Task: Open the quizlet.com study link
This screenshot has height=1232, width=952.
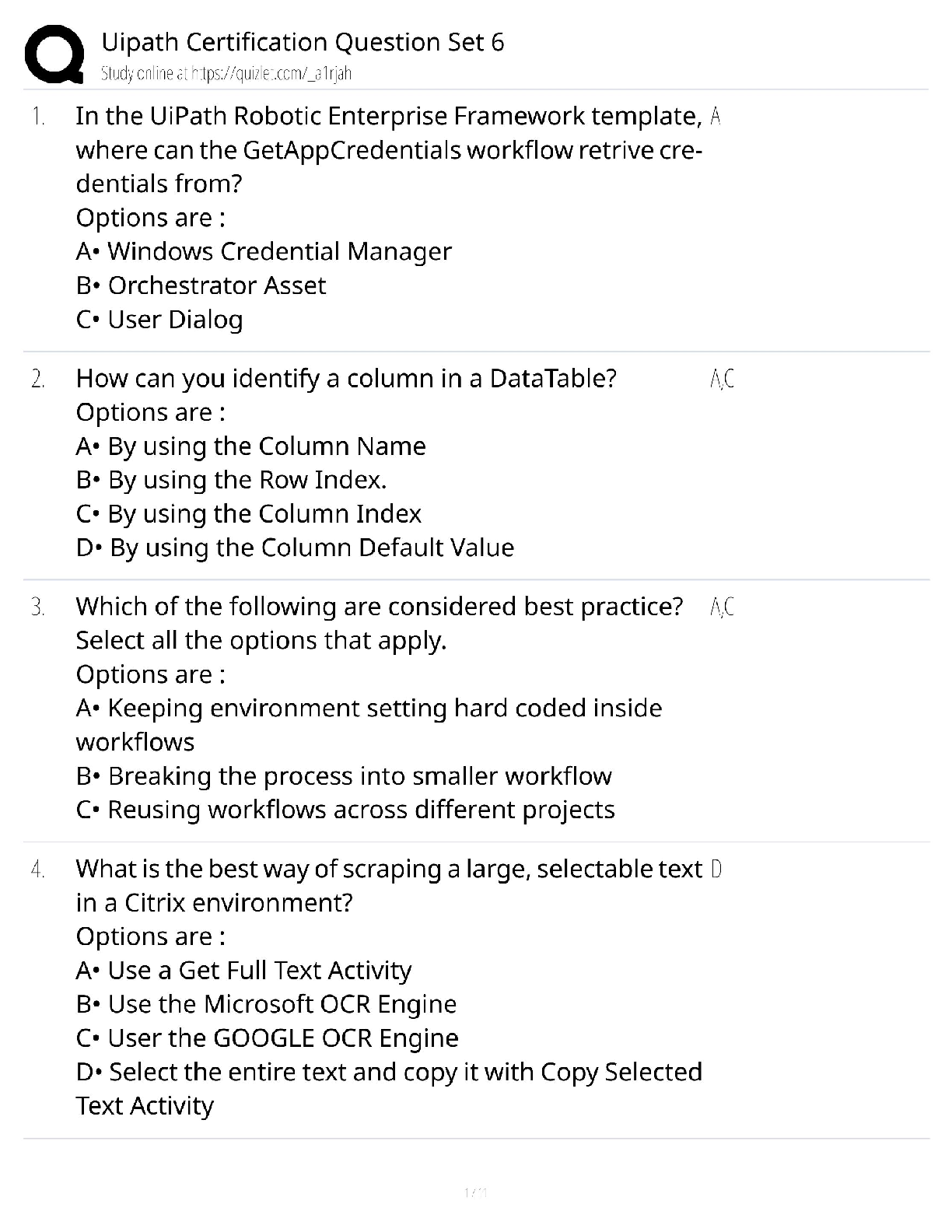Action: point(226,74)
